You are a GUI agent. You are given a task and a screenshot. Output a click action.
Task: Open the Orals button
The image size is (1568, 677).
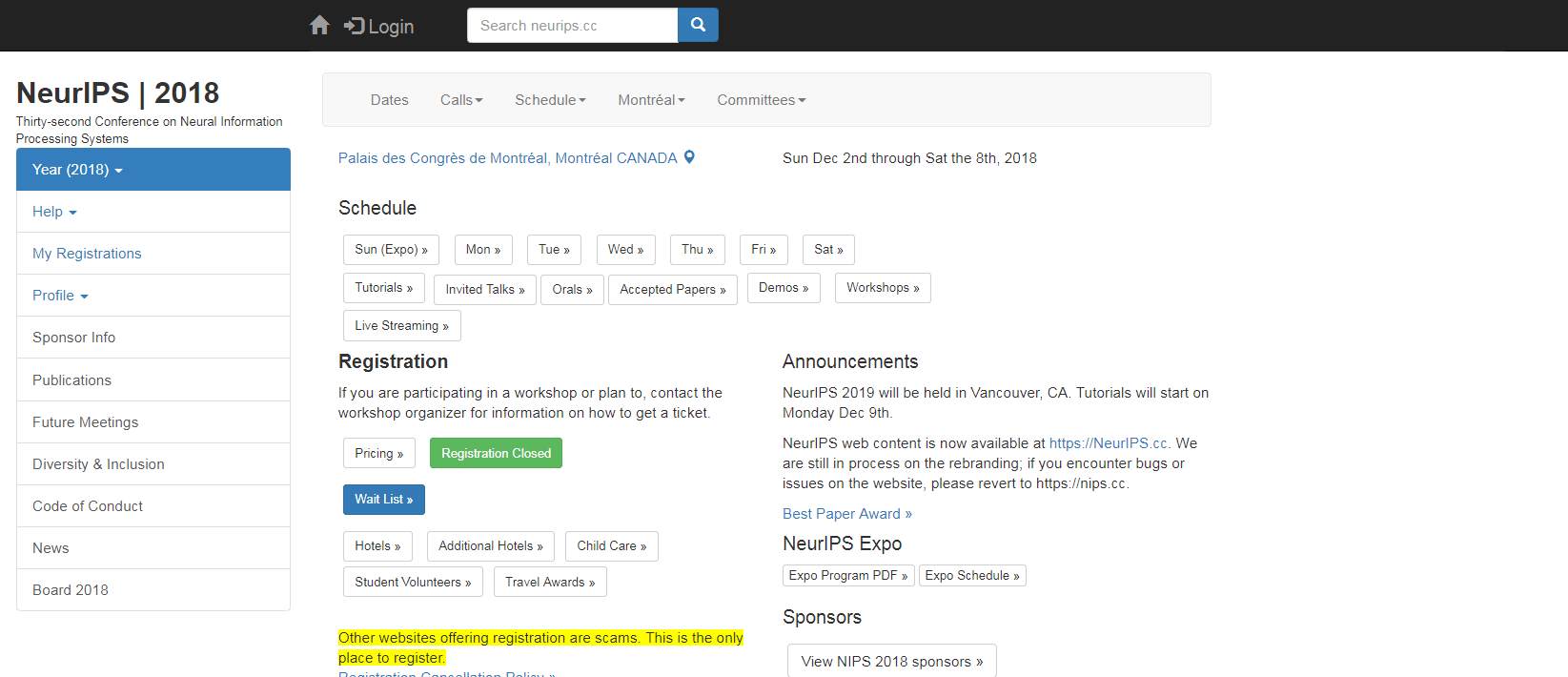click(572, 290)
